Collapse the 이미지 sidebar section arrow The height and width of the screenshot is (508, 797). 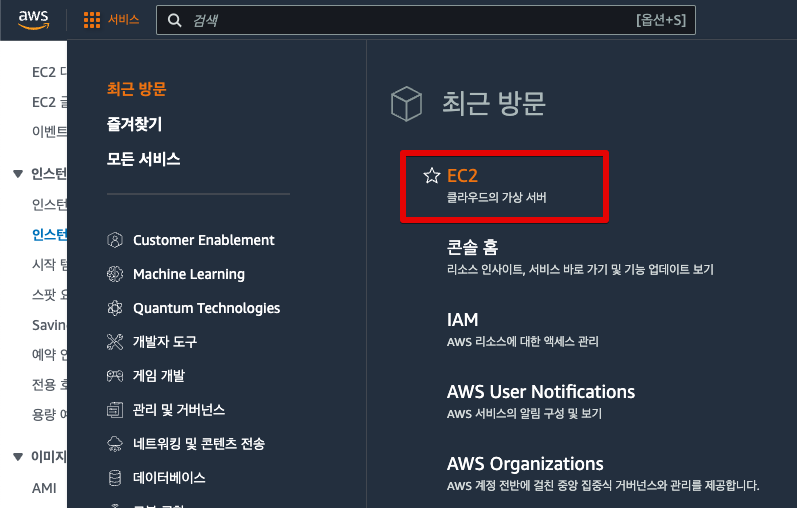[18, 457]
